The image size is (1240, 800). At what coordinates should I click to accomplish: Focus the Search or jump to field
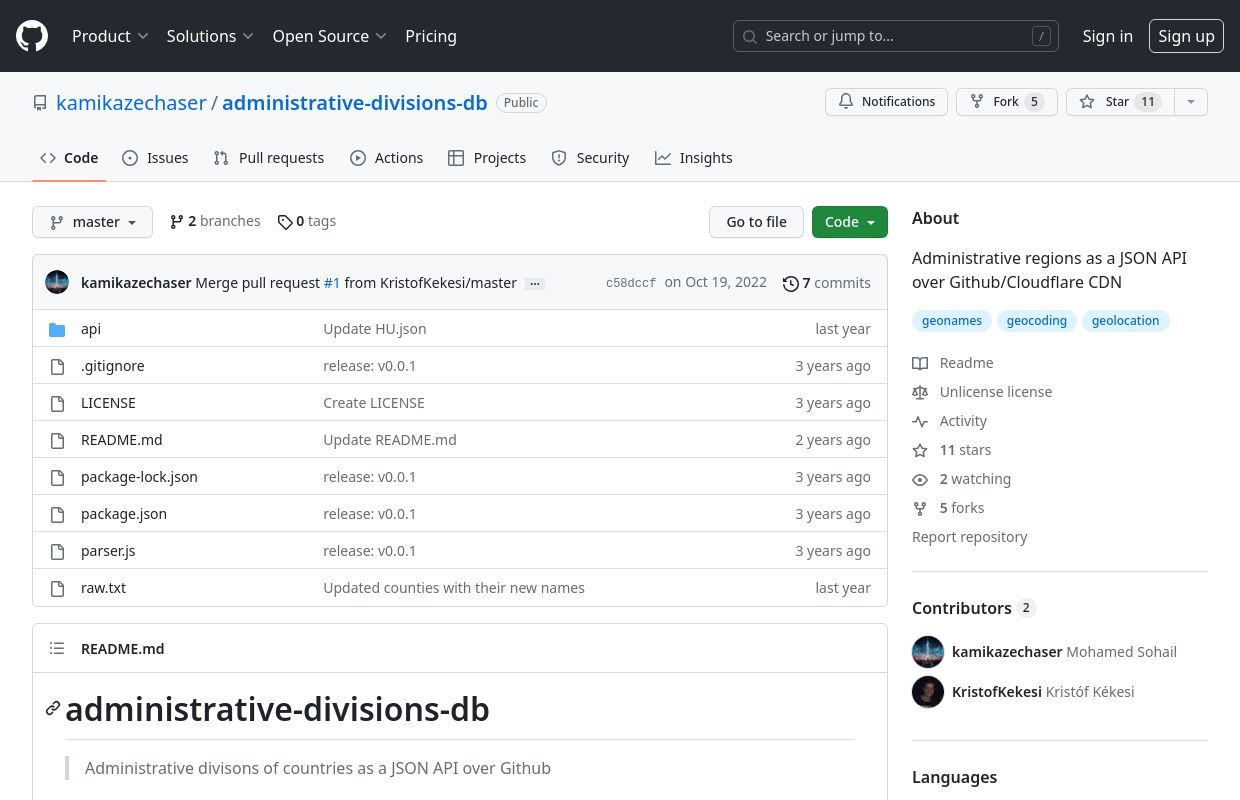(895, 36)
